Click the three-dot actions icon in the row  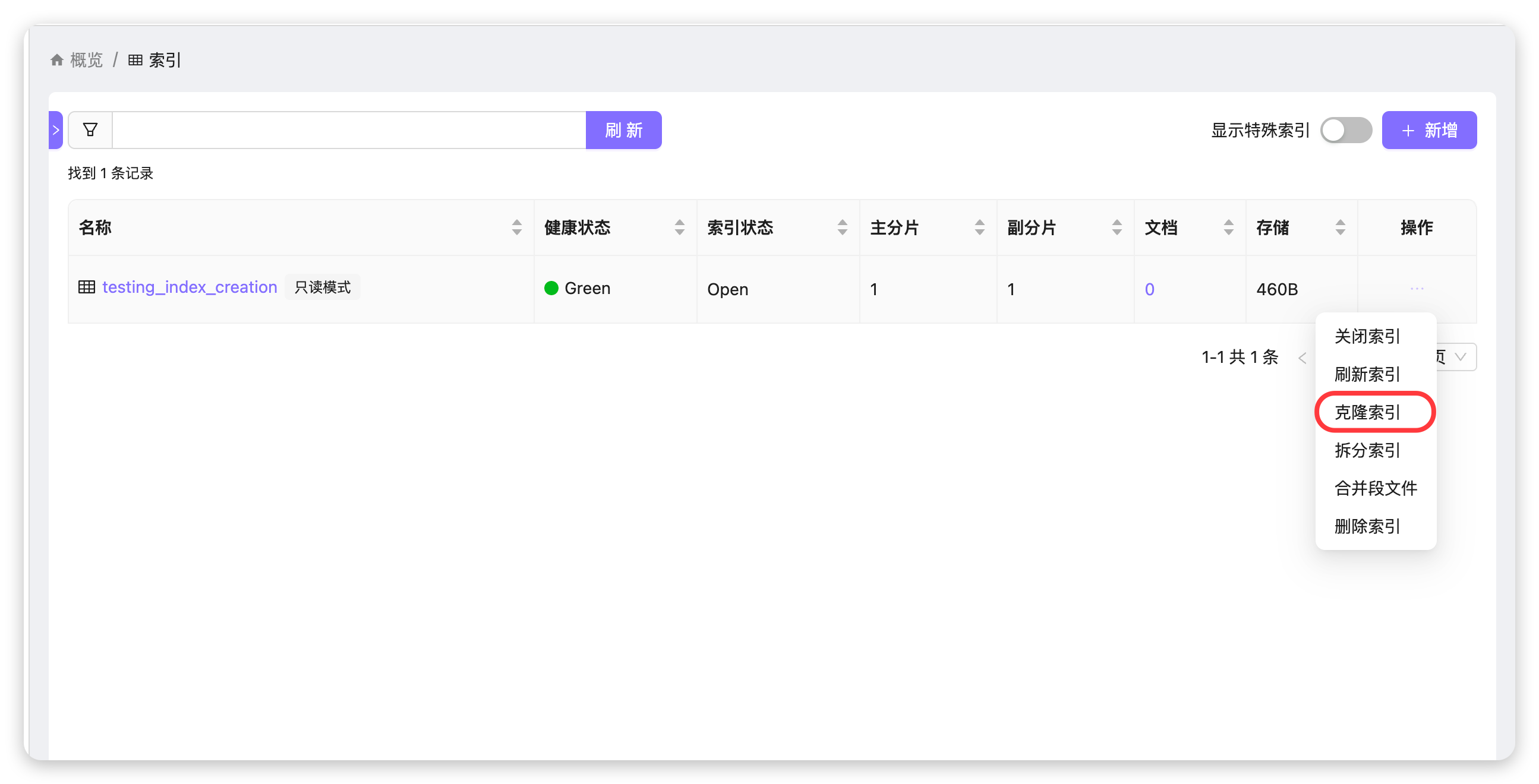[x=1417, y=289]
